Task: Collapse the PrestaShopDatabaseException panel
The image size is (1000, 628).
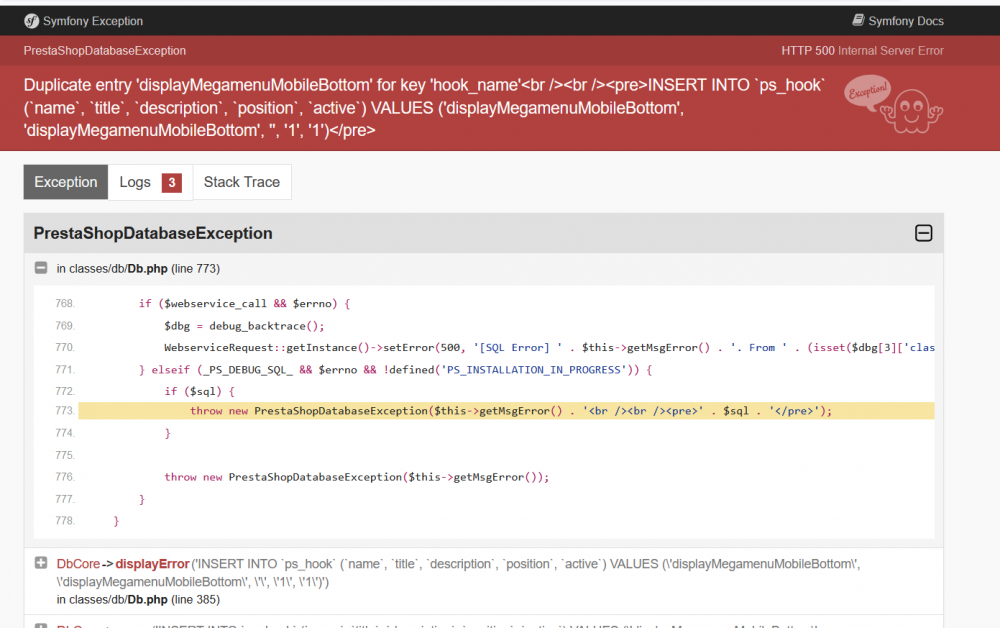Action: click(923, 233)
